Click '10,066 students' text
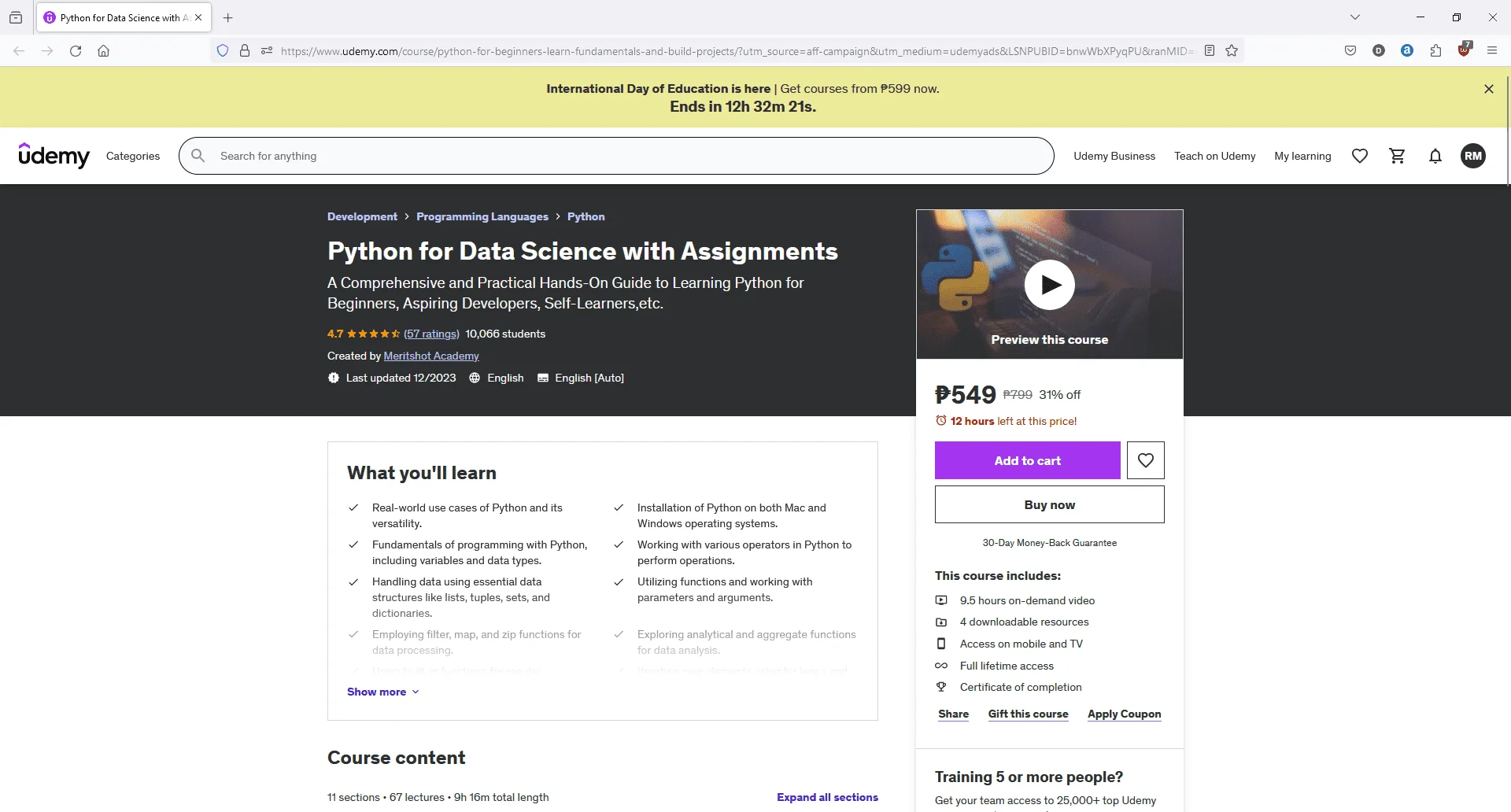Viewport: 1511px width, 812px height. (x=505, y=334)
